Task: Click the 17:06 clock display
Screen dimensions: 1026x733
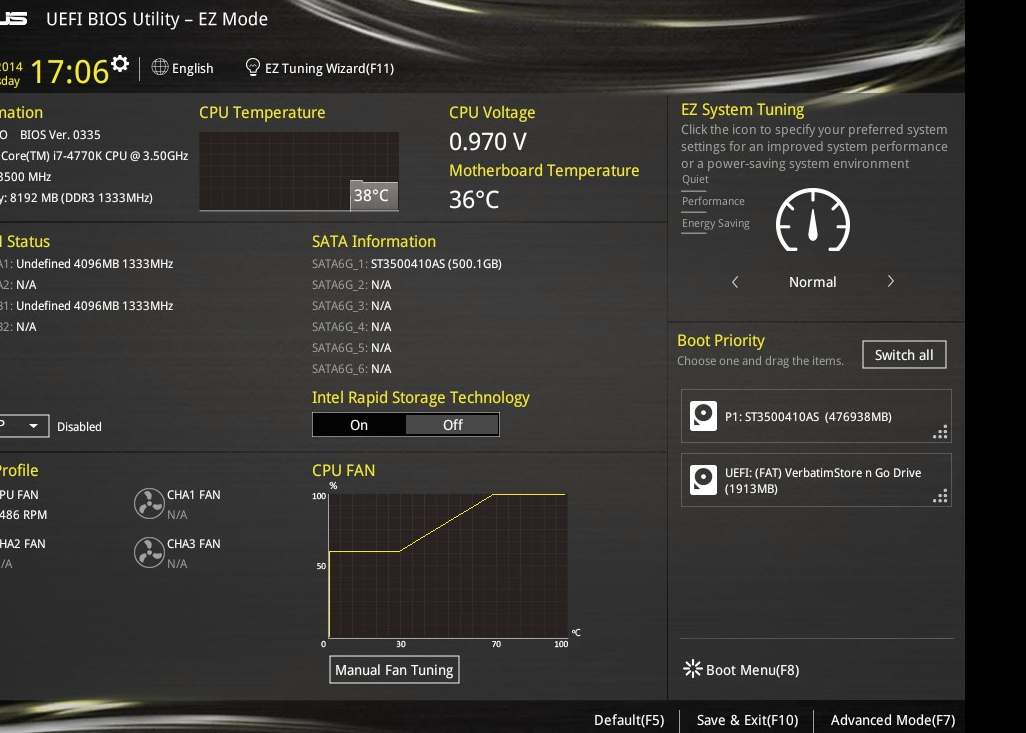Action: (69, 71)
